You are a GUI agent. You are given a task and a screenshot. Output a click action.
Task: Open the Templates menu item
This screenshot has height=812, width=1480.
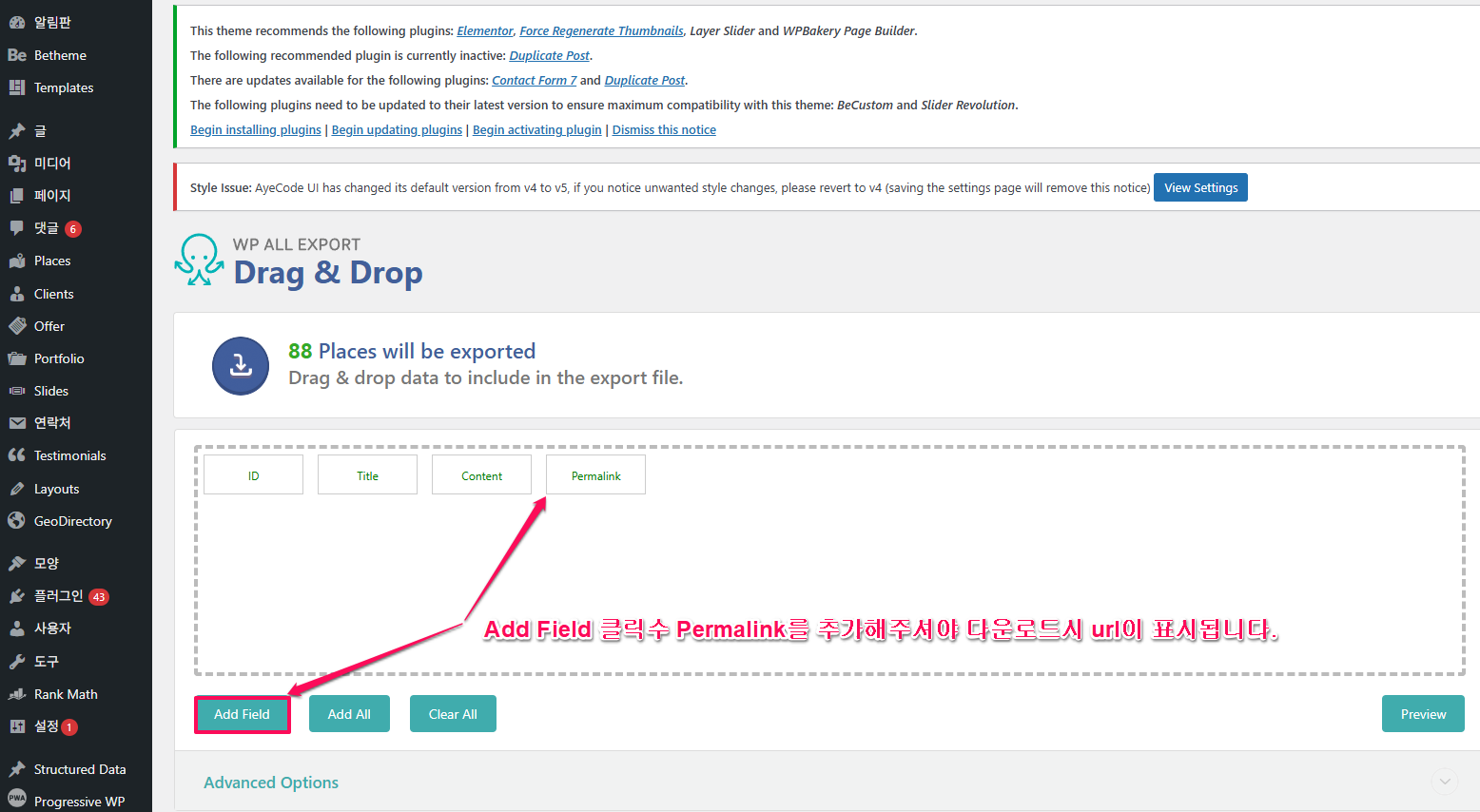pos(64,87)
